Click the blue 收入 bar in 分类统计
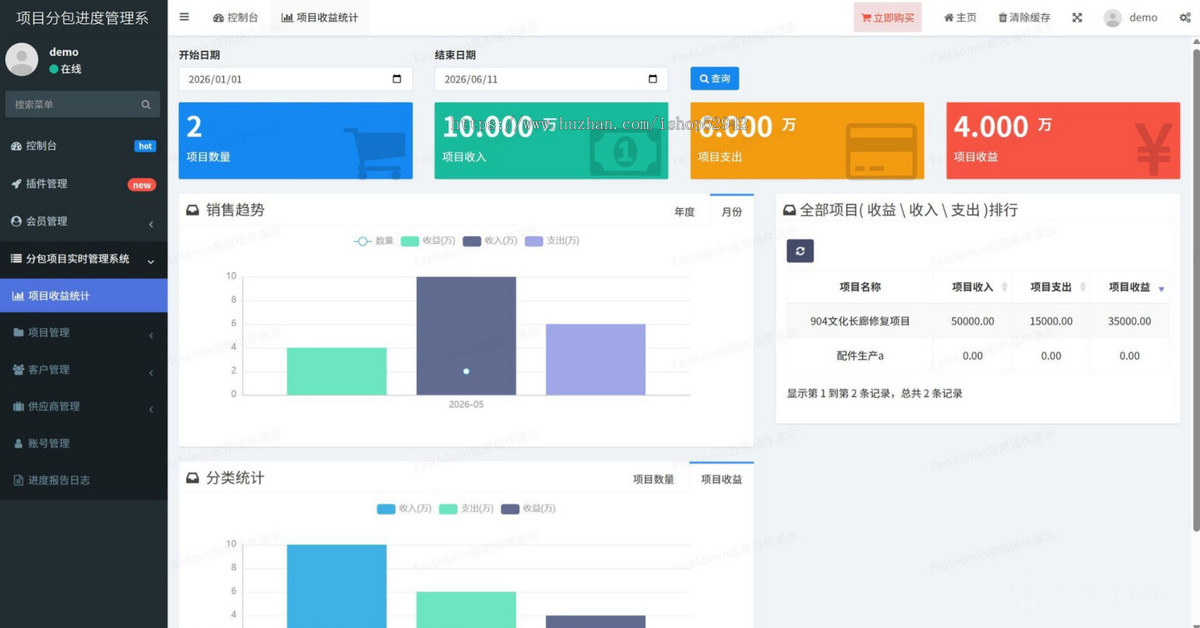Viewport: 1200px width, 628px height. coord(336,586)
